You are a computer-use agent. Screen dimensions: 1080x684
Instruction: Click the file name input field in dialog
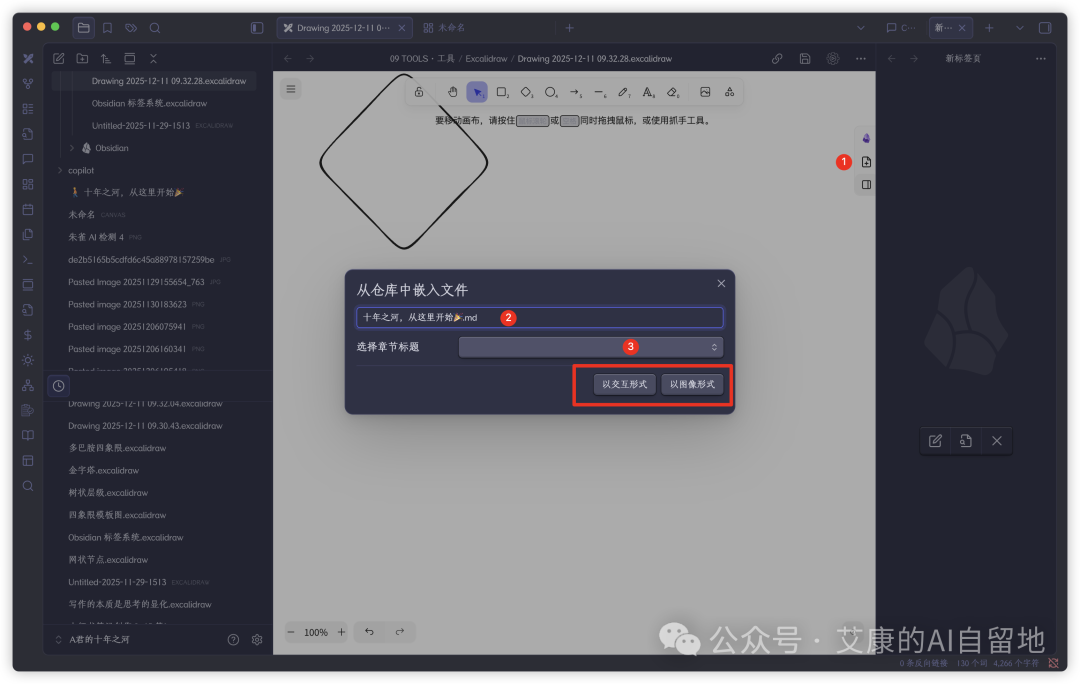click(540, 318)
